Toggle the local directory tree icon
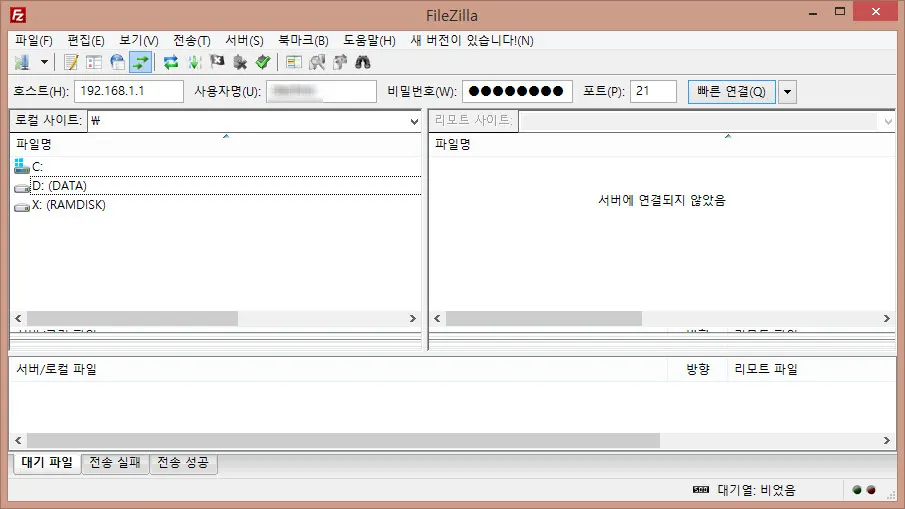 point(94,62)
